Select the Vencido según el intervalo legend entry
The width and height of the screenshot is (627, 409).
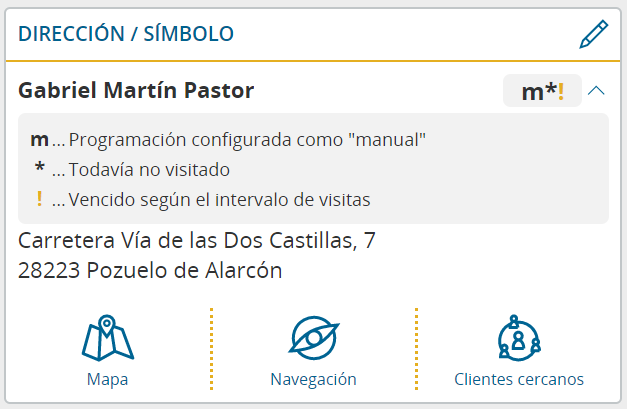(203, 200)
